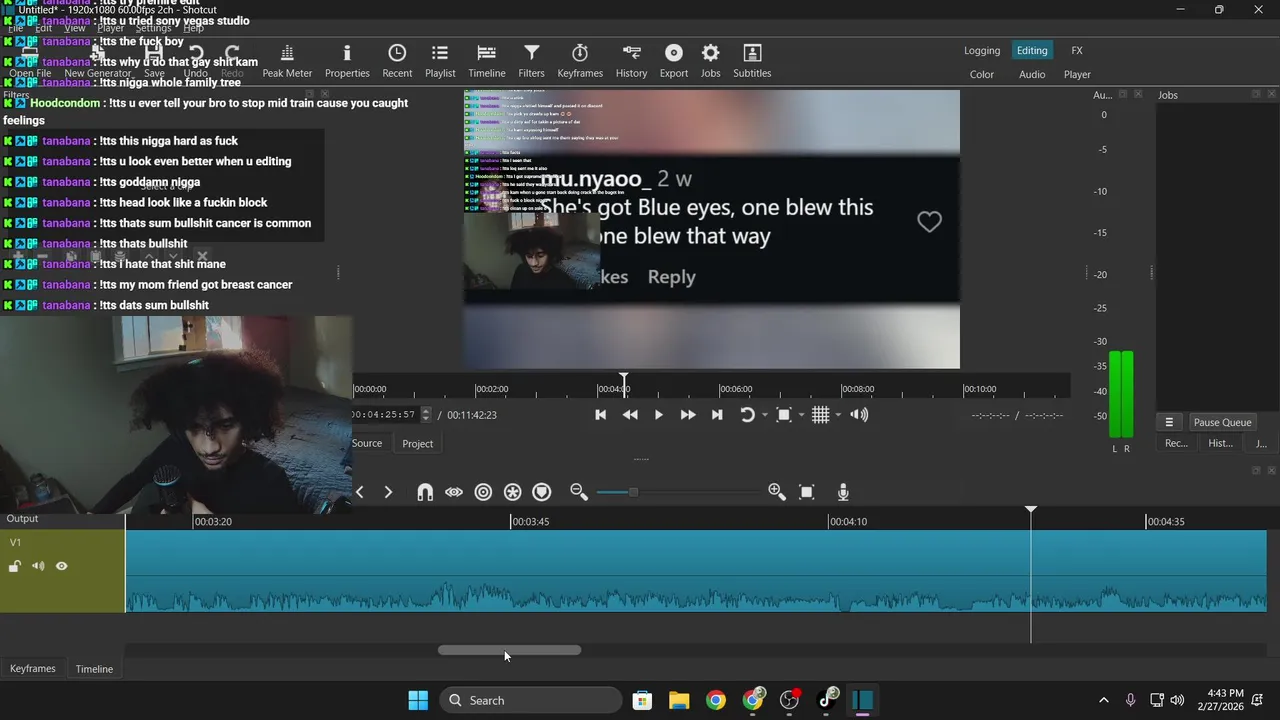1280x720 pixels.
Task: Go to previous marker on timeline toolbar
Action: tap(360, 492)
